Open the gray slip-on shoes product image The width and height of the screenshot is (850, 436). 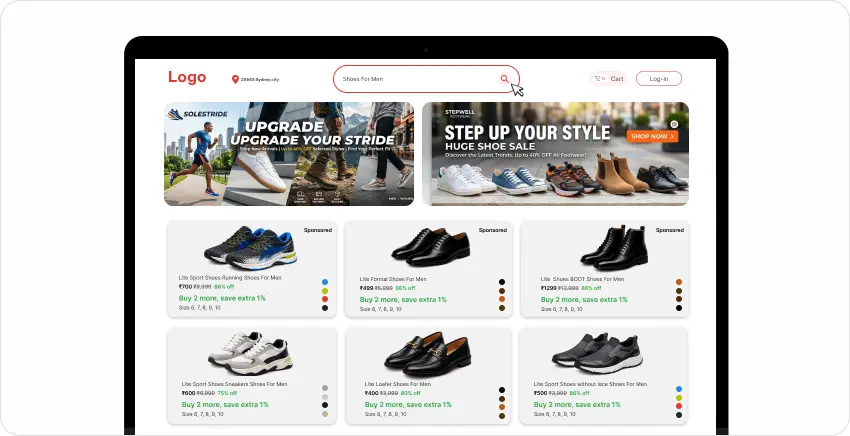597,353
